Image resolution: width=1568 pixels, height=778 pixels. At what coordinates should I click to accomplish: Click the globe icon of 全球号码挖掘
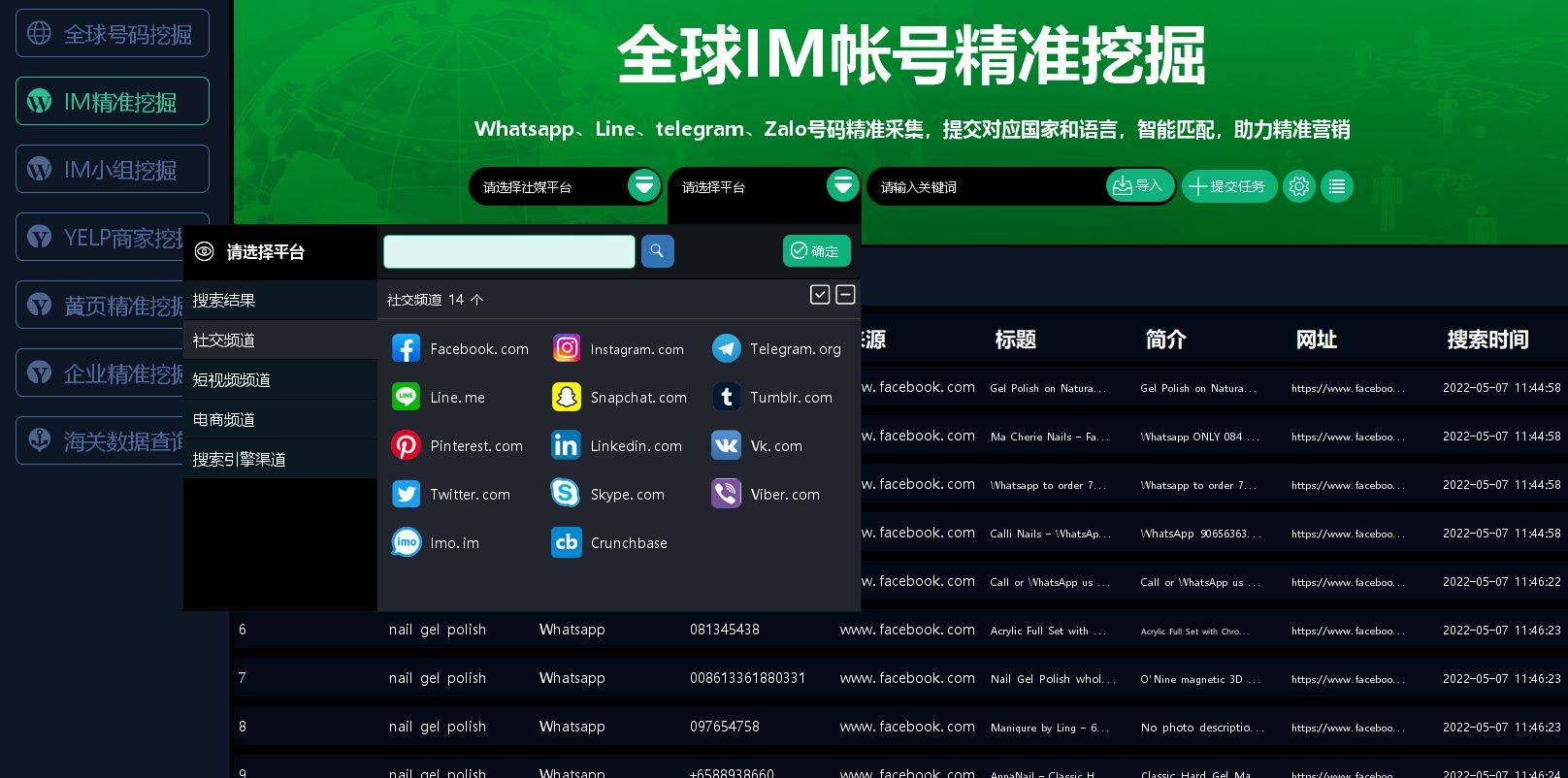[40, 33]
